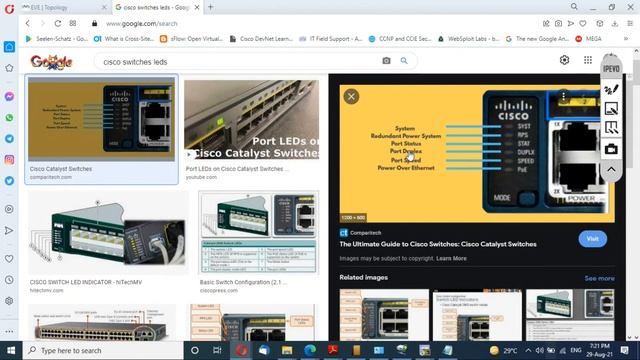640x360 pixels.
Task: Collapse the IPEVO toolbar chevron
Action: pyautogui.click(x=611, y=169)
